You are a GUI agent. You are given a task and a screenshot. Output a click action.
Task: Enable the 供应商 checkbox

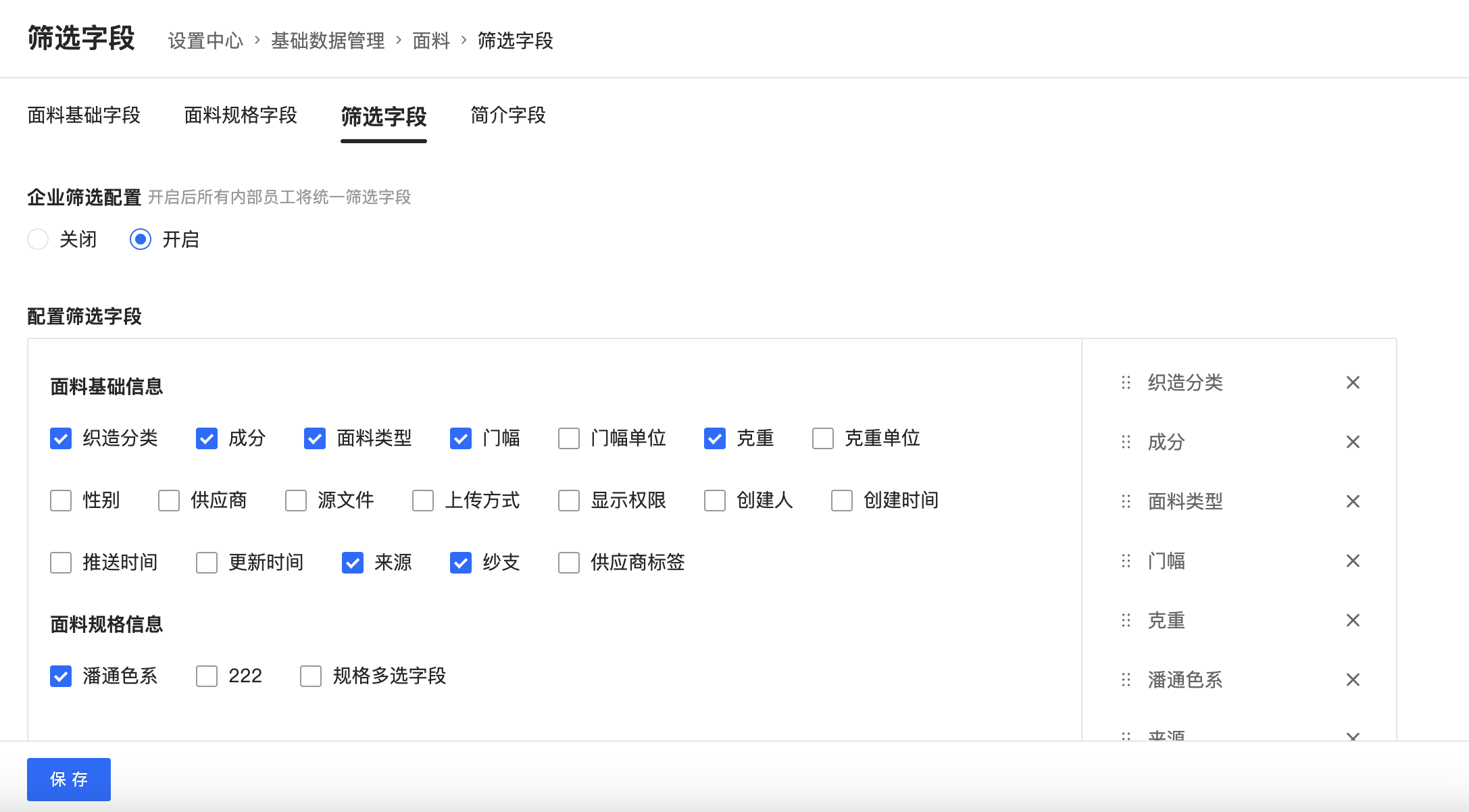click(x=169, y=501)
